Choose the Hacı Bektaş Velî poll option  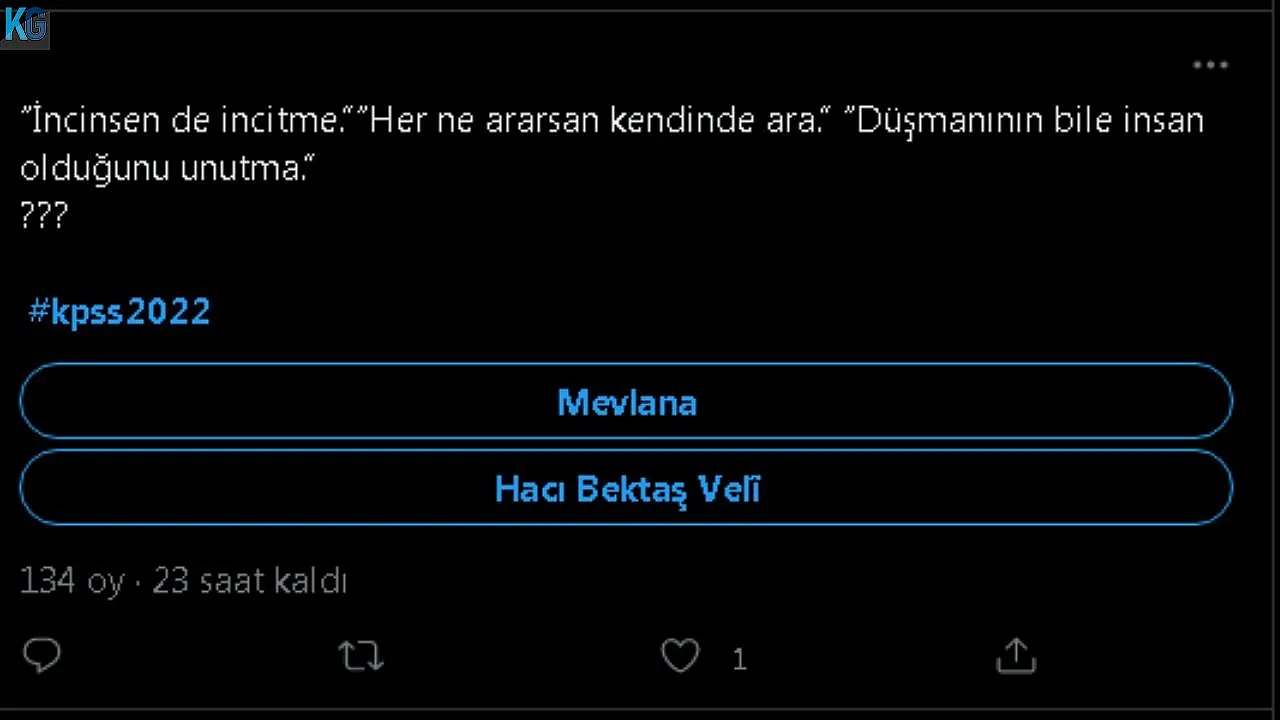coord(626,489)
